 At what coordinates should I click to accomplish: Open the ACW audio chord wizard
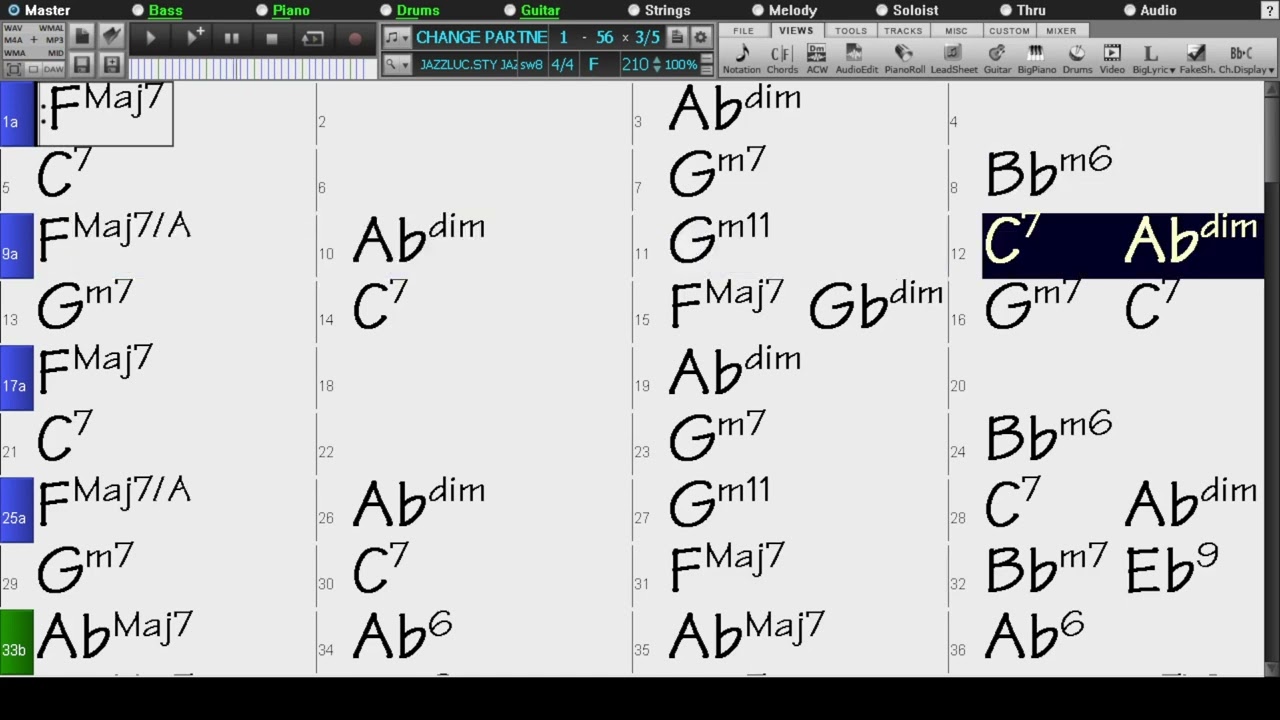pos(817,59)
